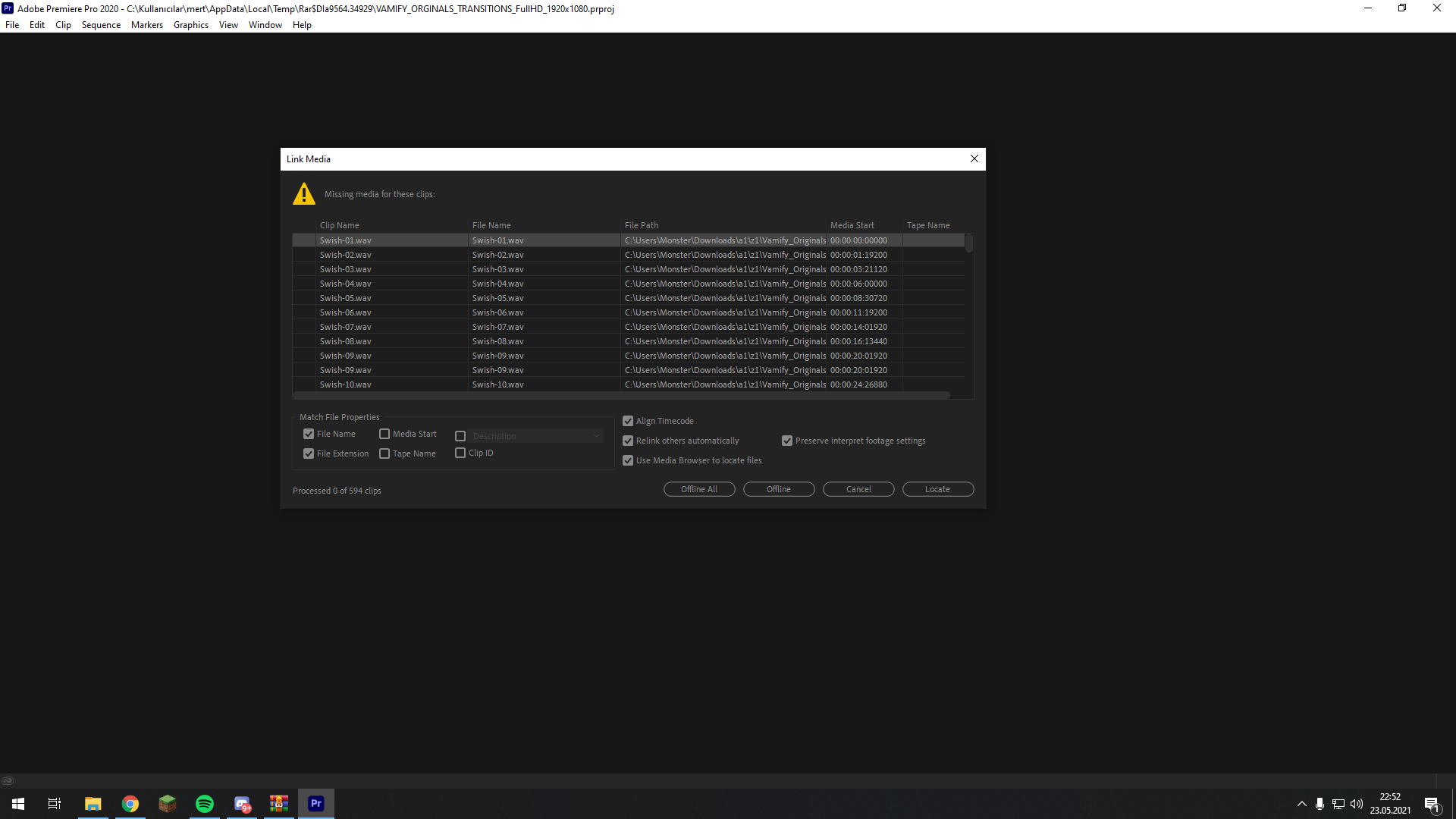This screenshot has height=819, width=1456.
Task: Select the Swish-02.wav clip row
Action: 628,255
